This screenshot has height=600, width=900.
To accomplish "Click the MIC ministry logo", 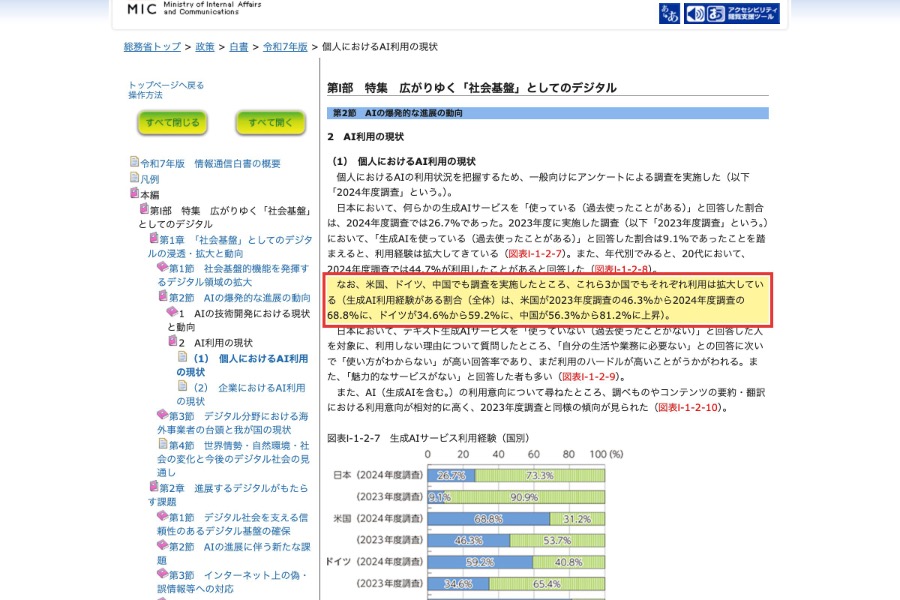I will (194, 8).
